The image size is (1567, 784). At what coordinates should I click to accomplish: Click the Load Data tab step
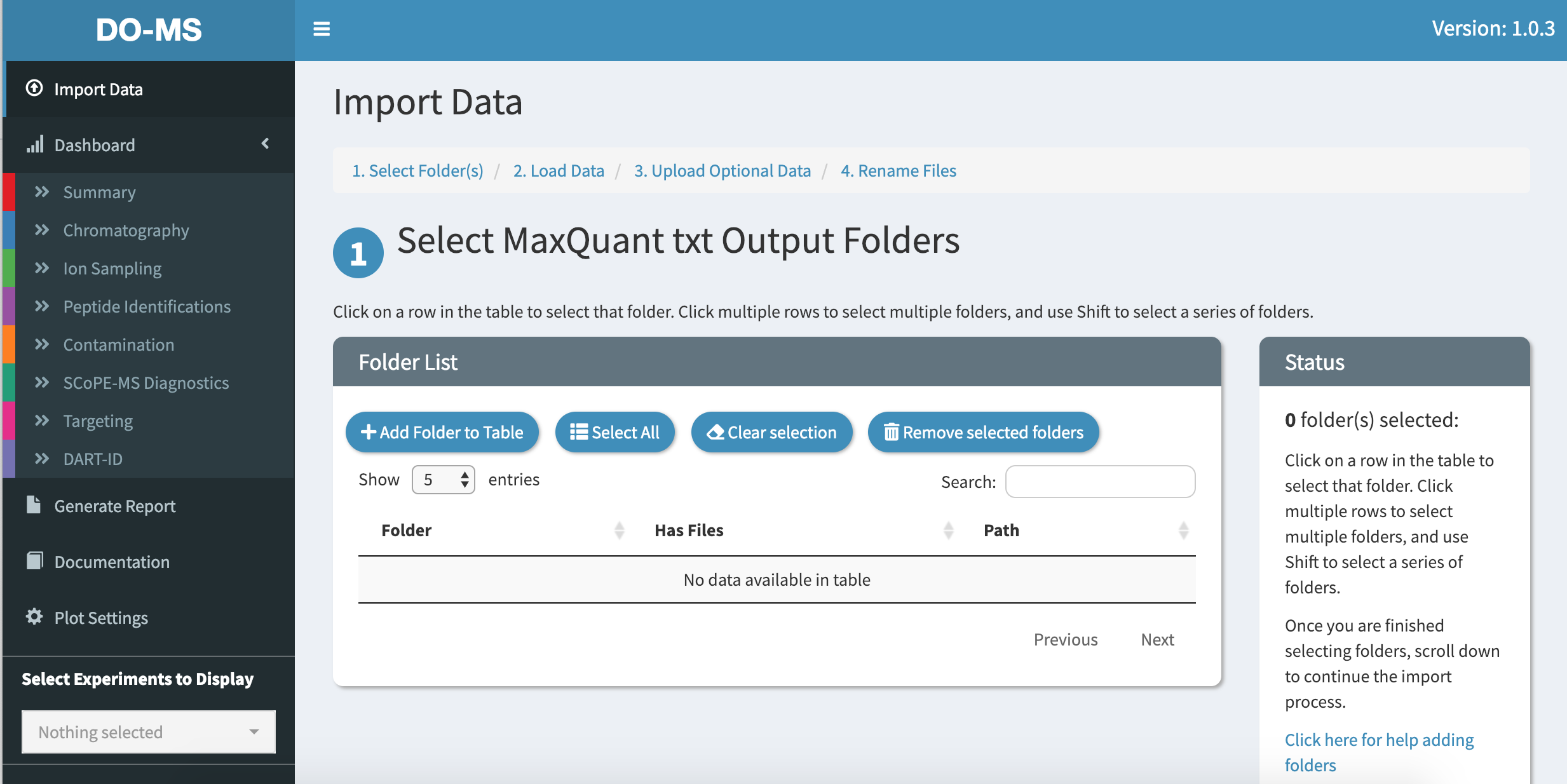559,170
